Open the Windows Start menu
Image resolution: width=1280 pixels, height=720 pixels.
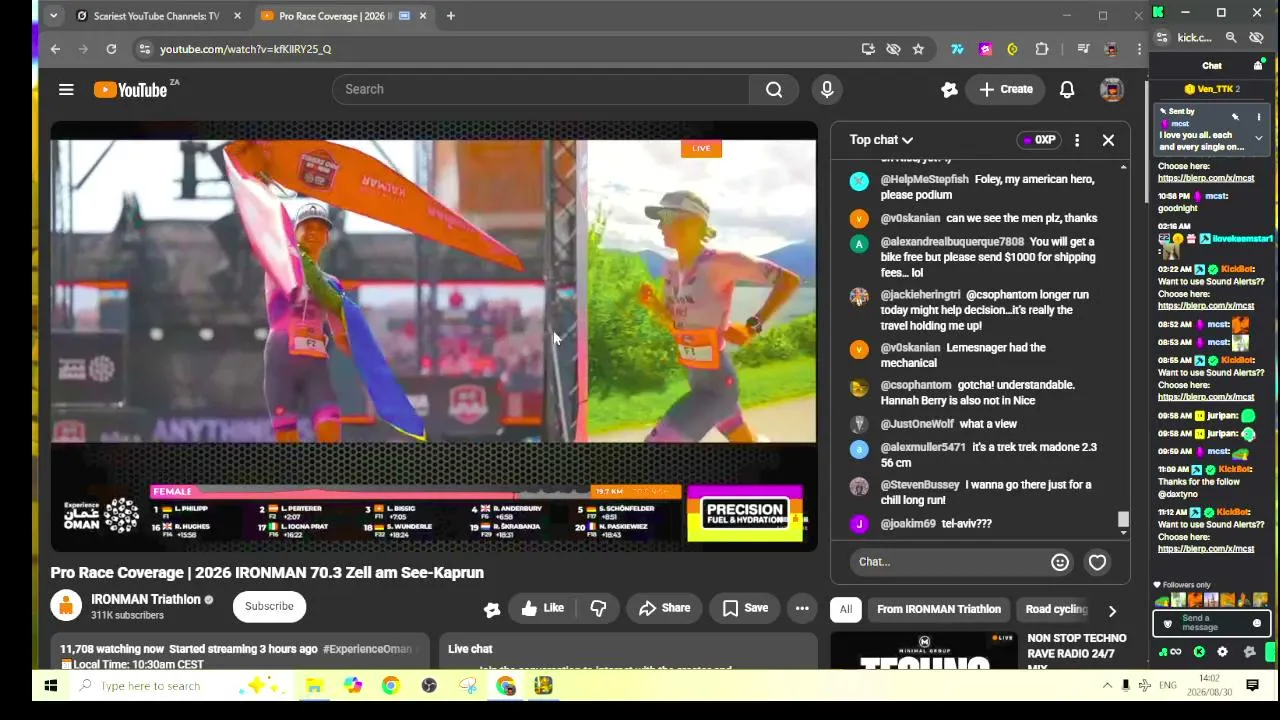click(x=51, y=686)
